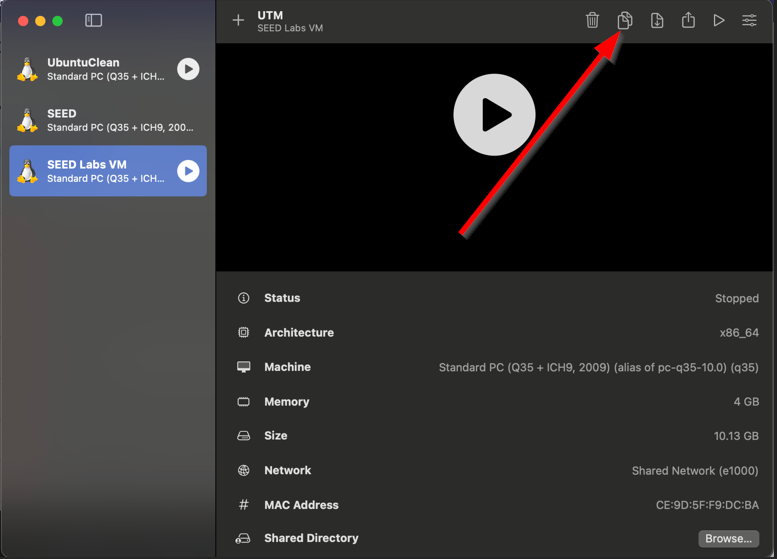This screenshot has height=559, width=777.
Task: Click the MAC Address hash icon
Action: (x=243, y=505)
